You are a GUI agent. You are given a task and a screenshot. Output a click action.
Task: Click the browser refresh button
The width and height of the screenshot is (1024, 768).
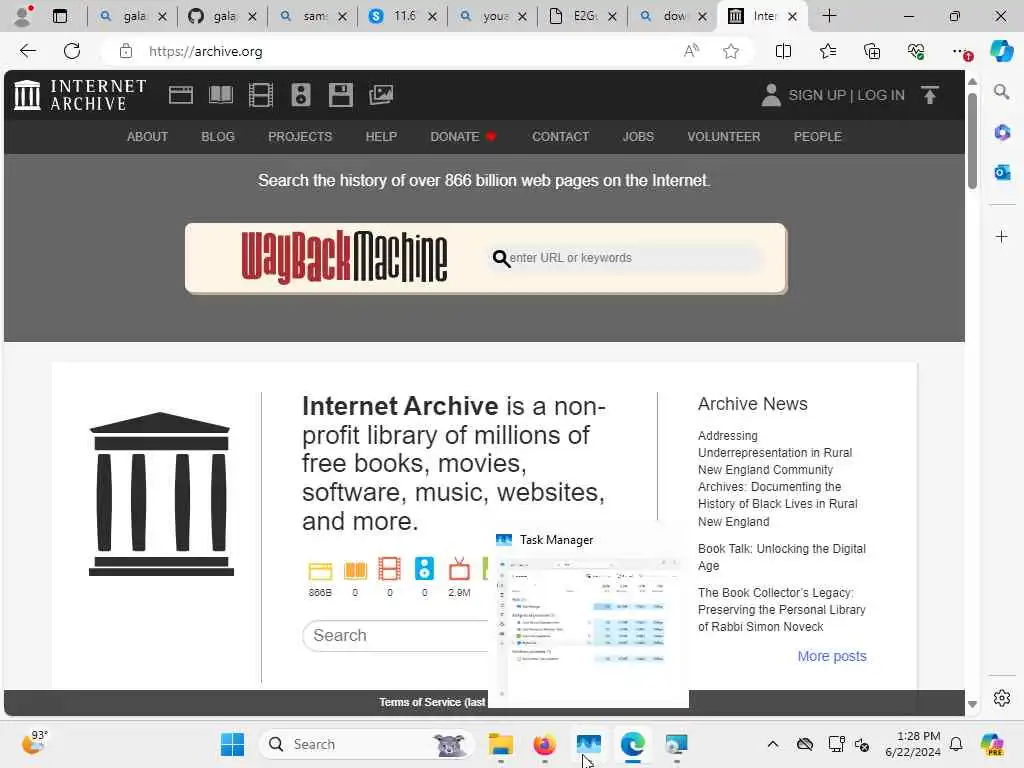72,51
